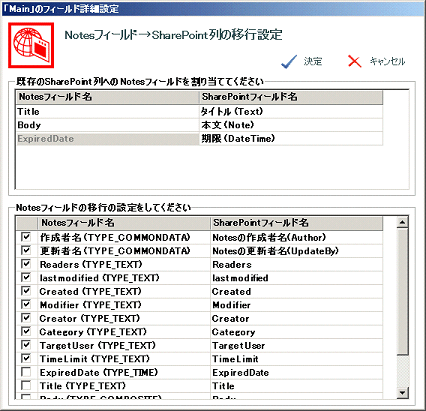This screenshot has height=411, width=426.
Task: Click the blue checkmark confirm icon
Action: 289,62
